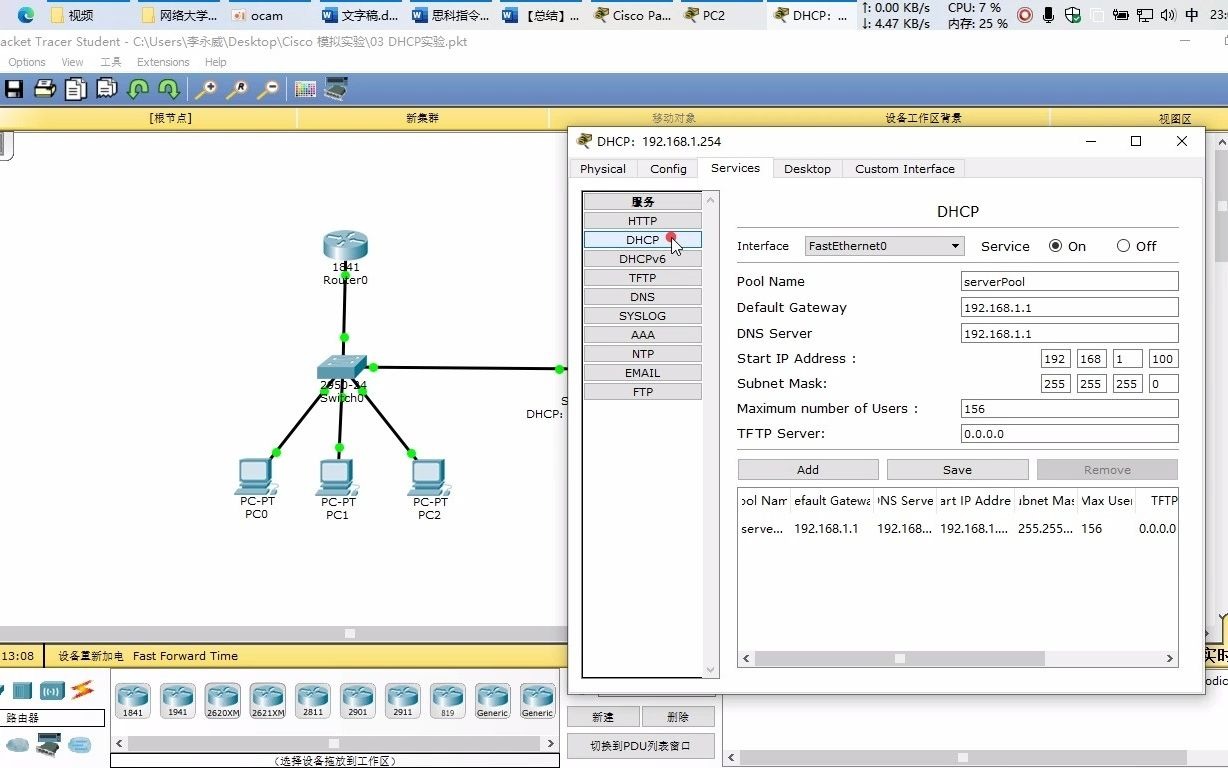
Task: Select the 1841 router from device list
Action: click(x=133, y=700)
